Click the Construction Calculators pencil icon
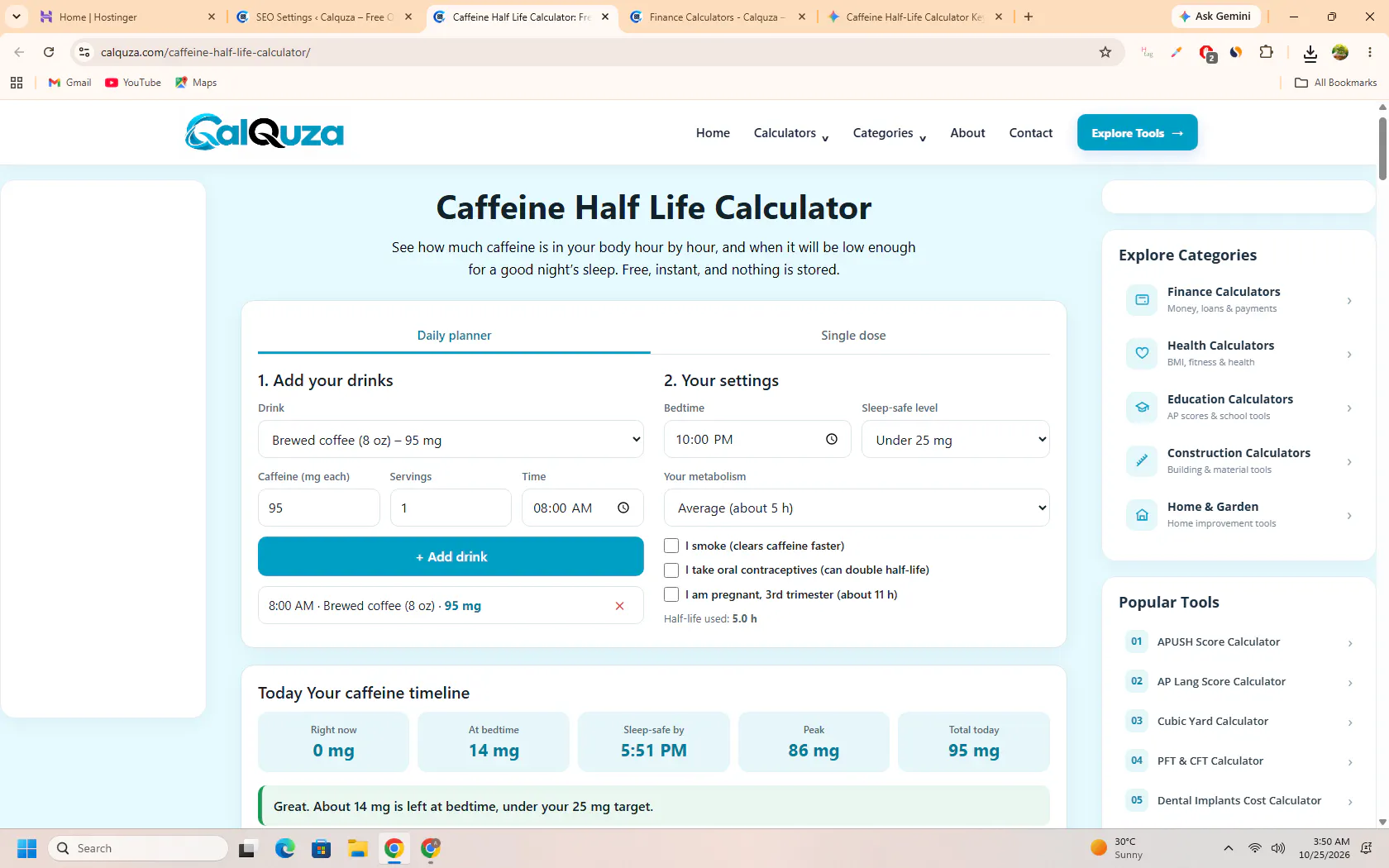1389x868 pixels. (x=1142, y=461)
